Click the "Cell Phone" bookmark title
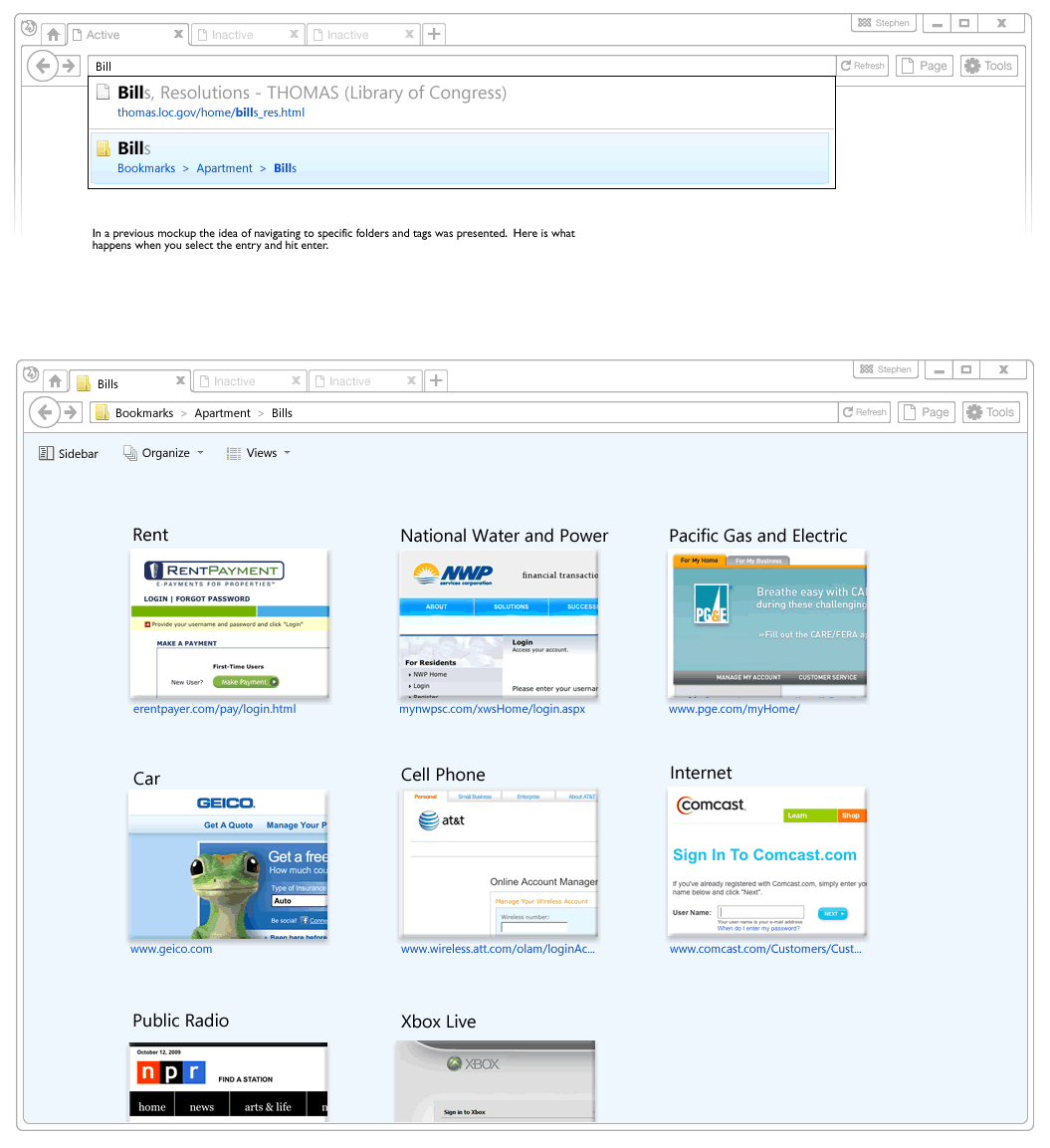1050x1148 pixels. point(443,775)
